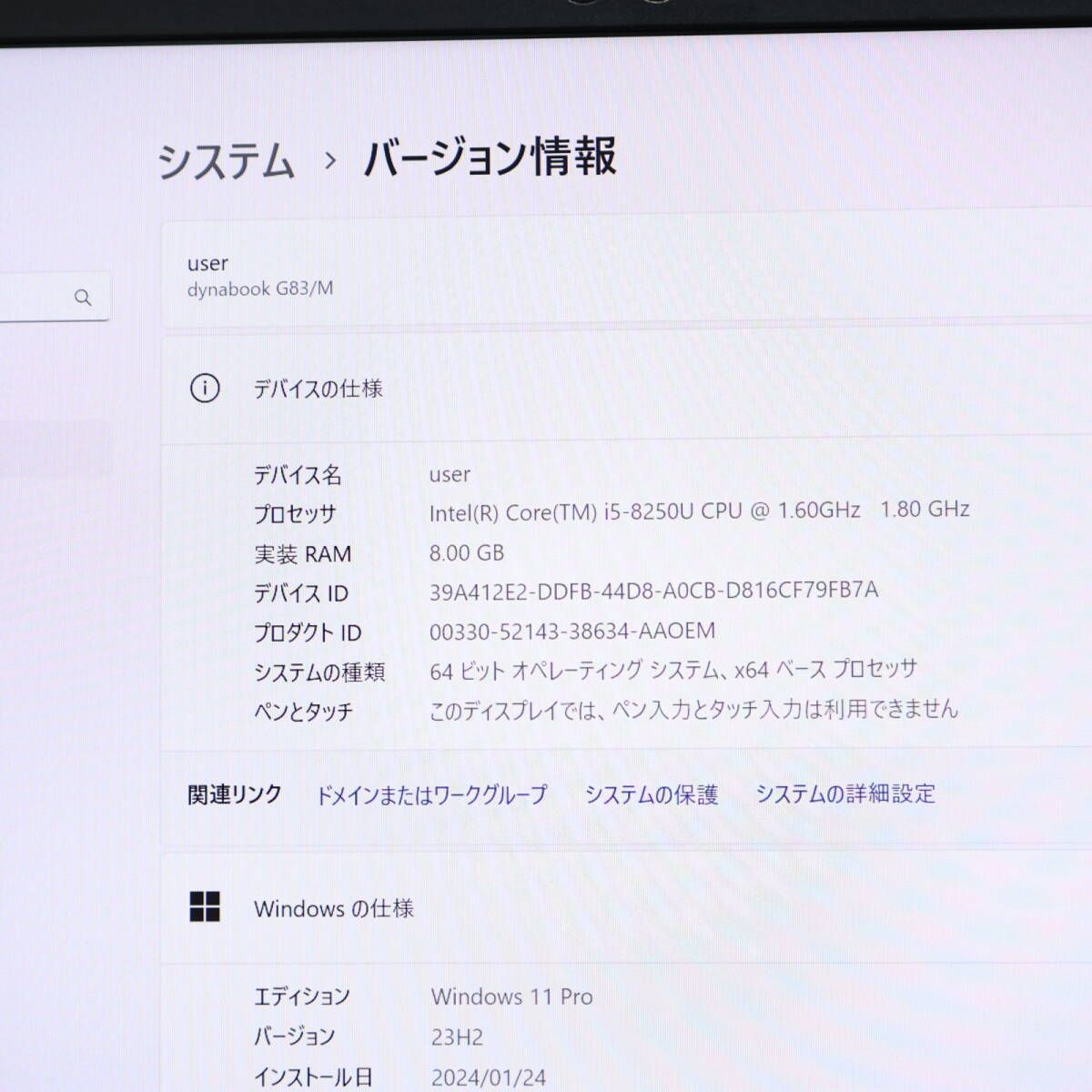Image resolution: width=1092 pixels, height=1092 pixels.
Task: Select the デバイス名 label
Action: (298, 475)
